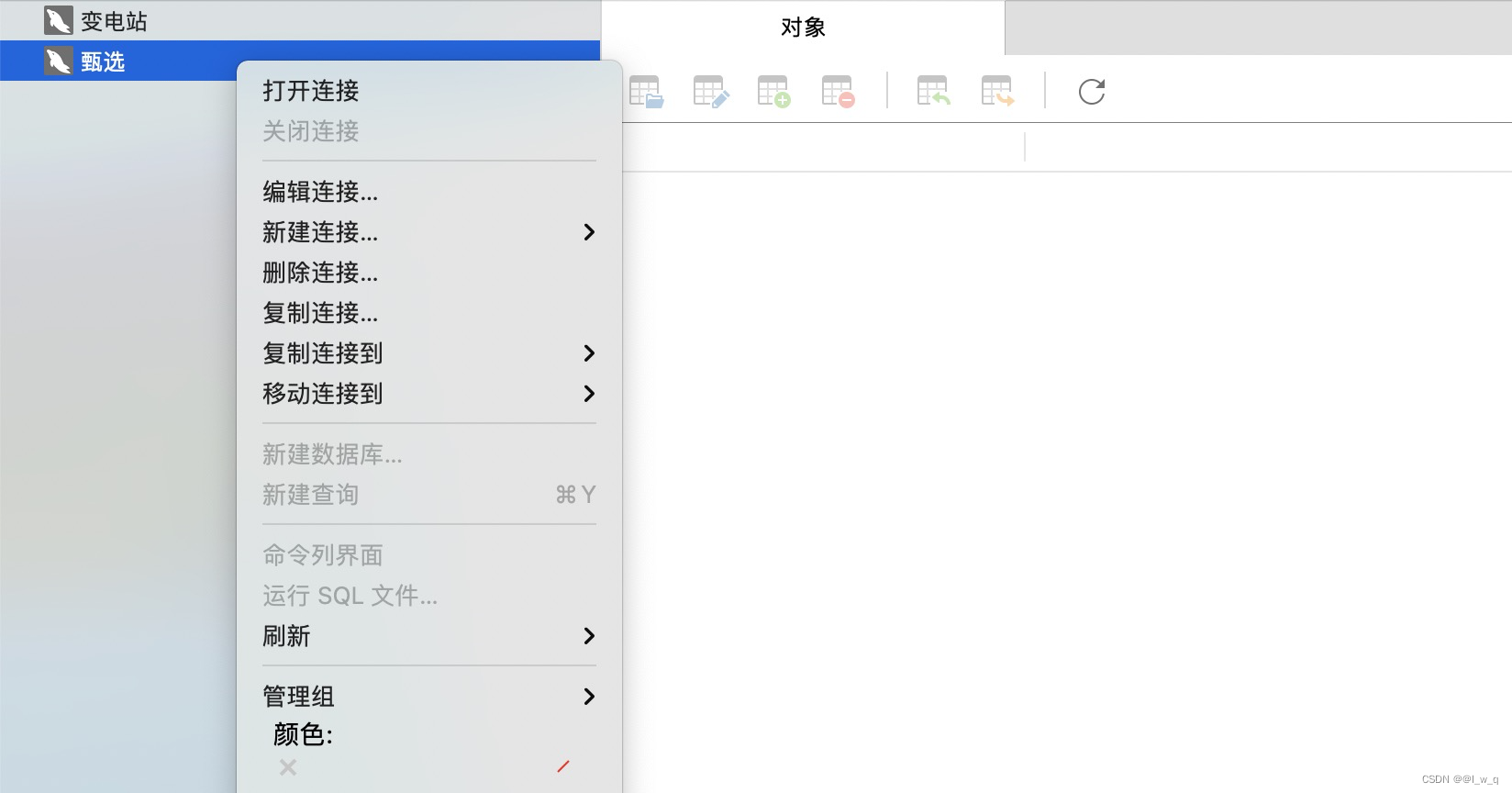Viewport: 1512px width, 793px height.
Task: Select the 运行 SQL 文件... menu entry
Action: [429, 596]
